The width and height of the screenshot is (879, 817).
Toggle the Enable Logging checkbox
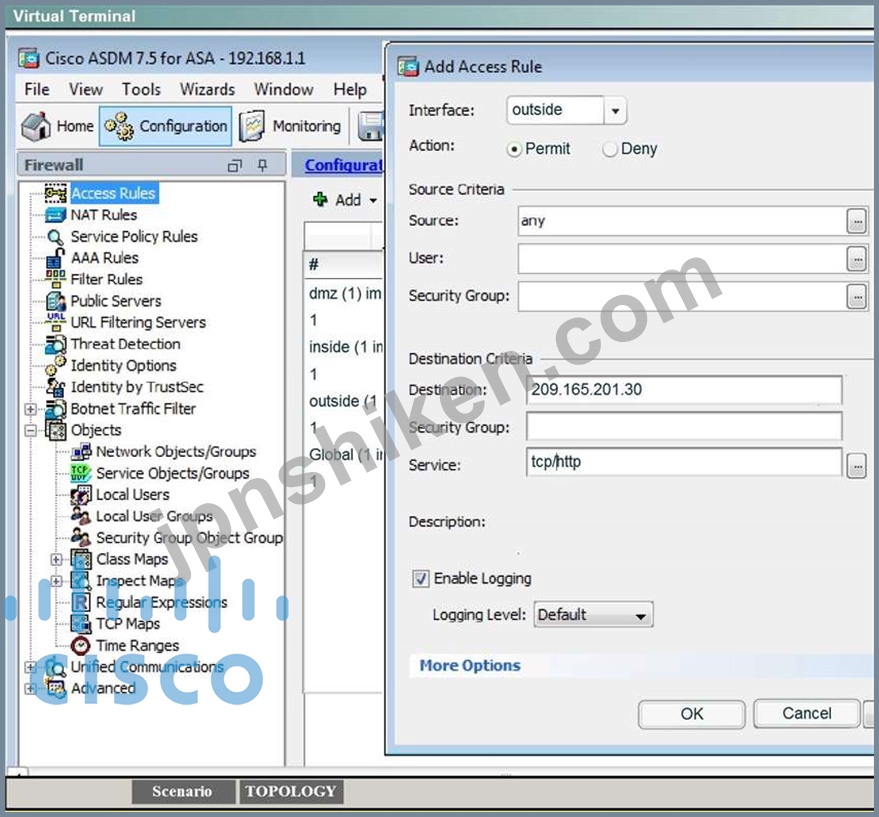click(421, 579)
